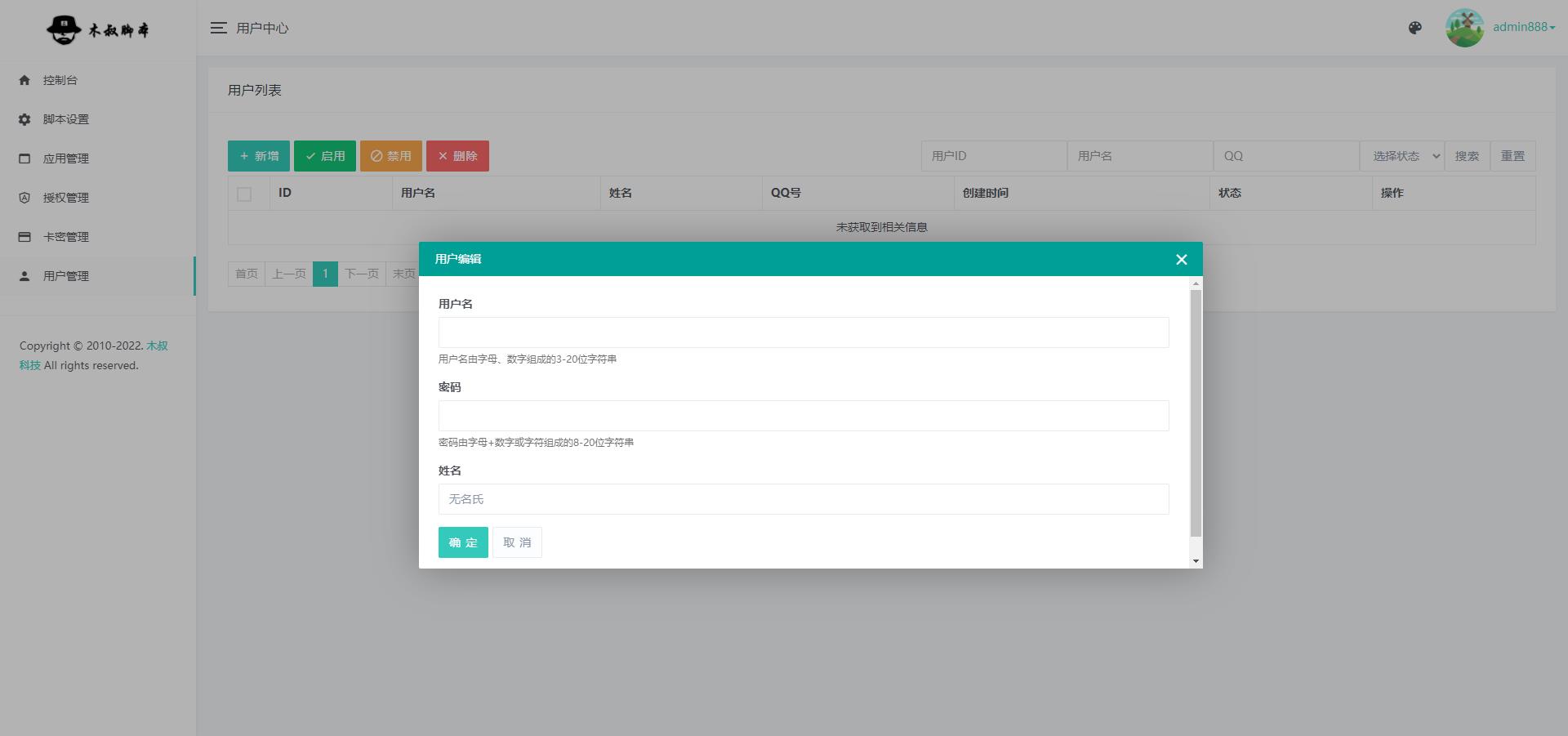
Task: Tick the select-all checkbox in table header
Action: tap(244, 194)
